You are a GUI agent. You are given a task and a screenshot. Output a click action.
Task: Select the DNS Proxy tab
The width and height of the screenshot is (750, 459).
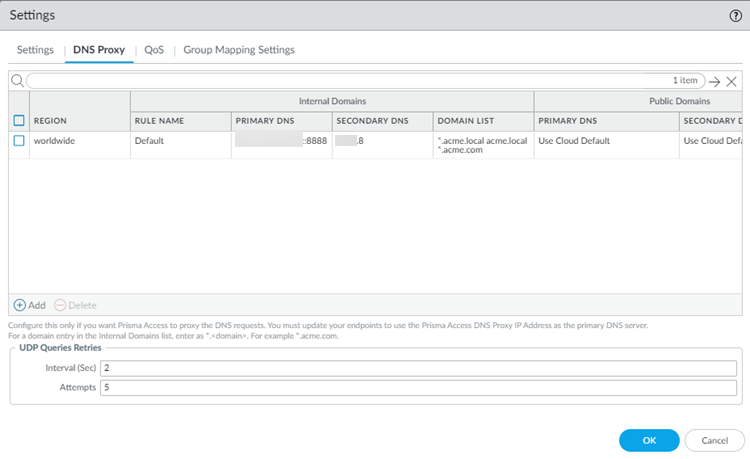98,50
